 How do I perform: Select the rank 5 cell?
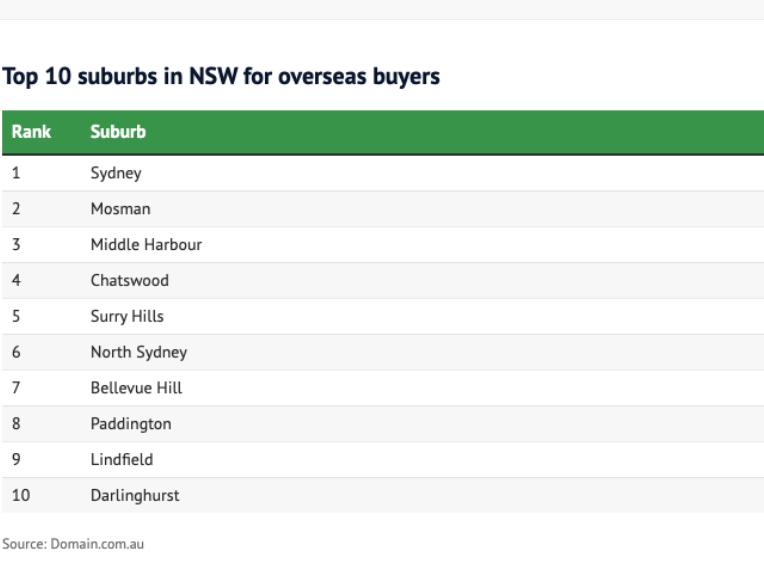click(x=16, y=316)
